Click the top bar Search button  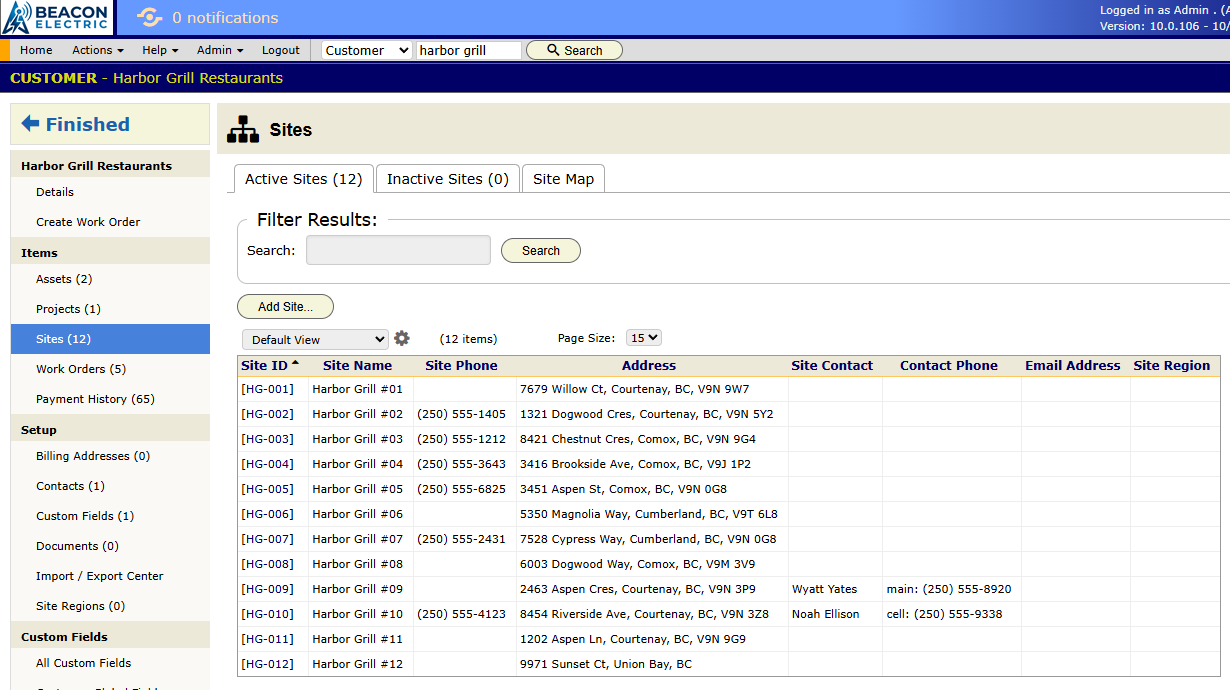(x=574, y=50)
